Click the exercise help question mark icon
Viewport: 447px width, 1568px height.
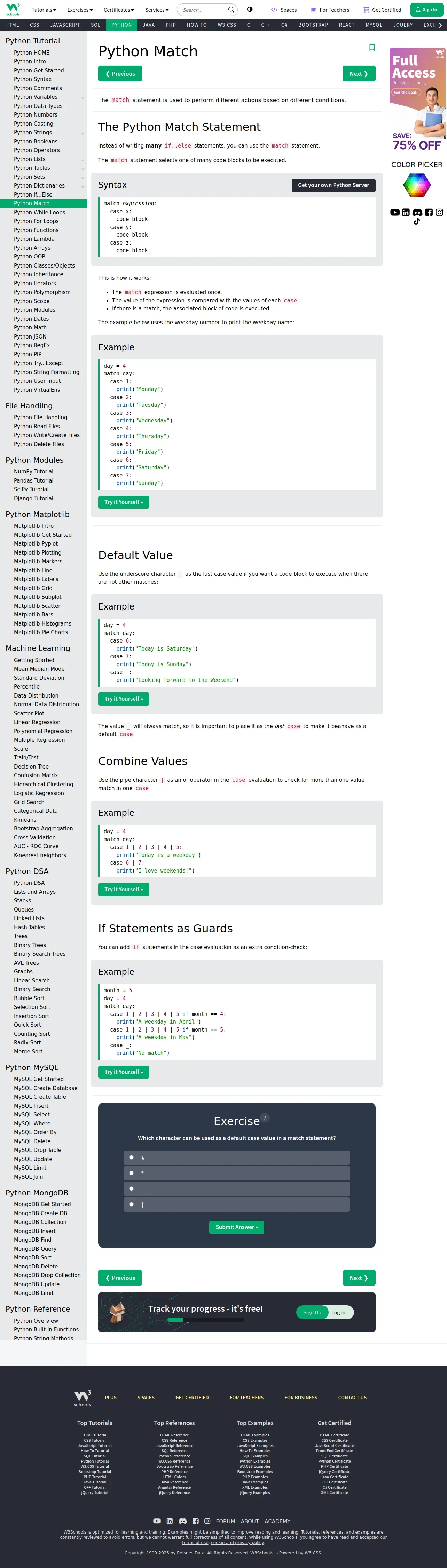(265, 1117)
